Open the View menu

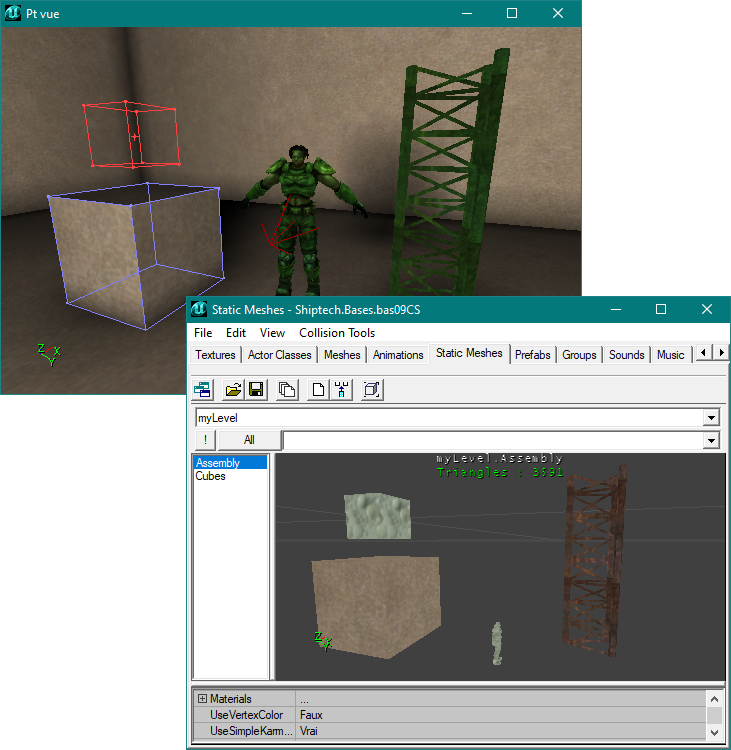point(272,333)
